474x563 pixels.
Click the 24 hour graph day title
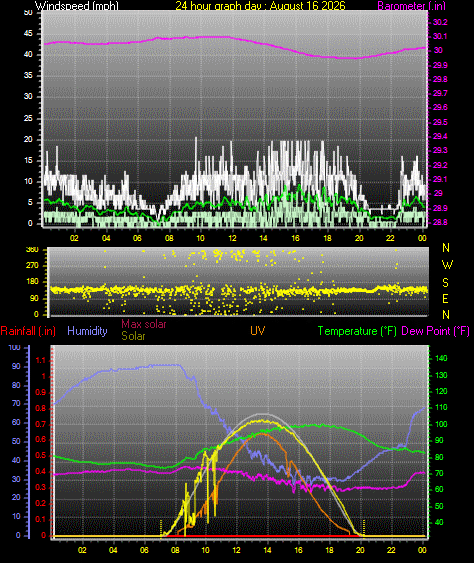tap(260, 5)
